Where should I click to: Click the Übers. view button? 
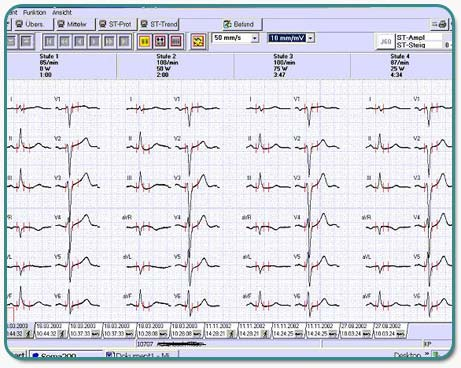pos(33,24)
